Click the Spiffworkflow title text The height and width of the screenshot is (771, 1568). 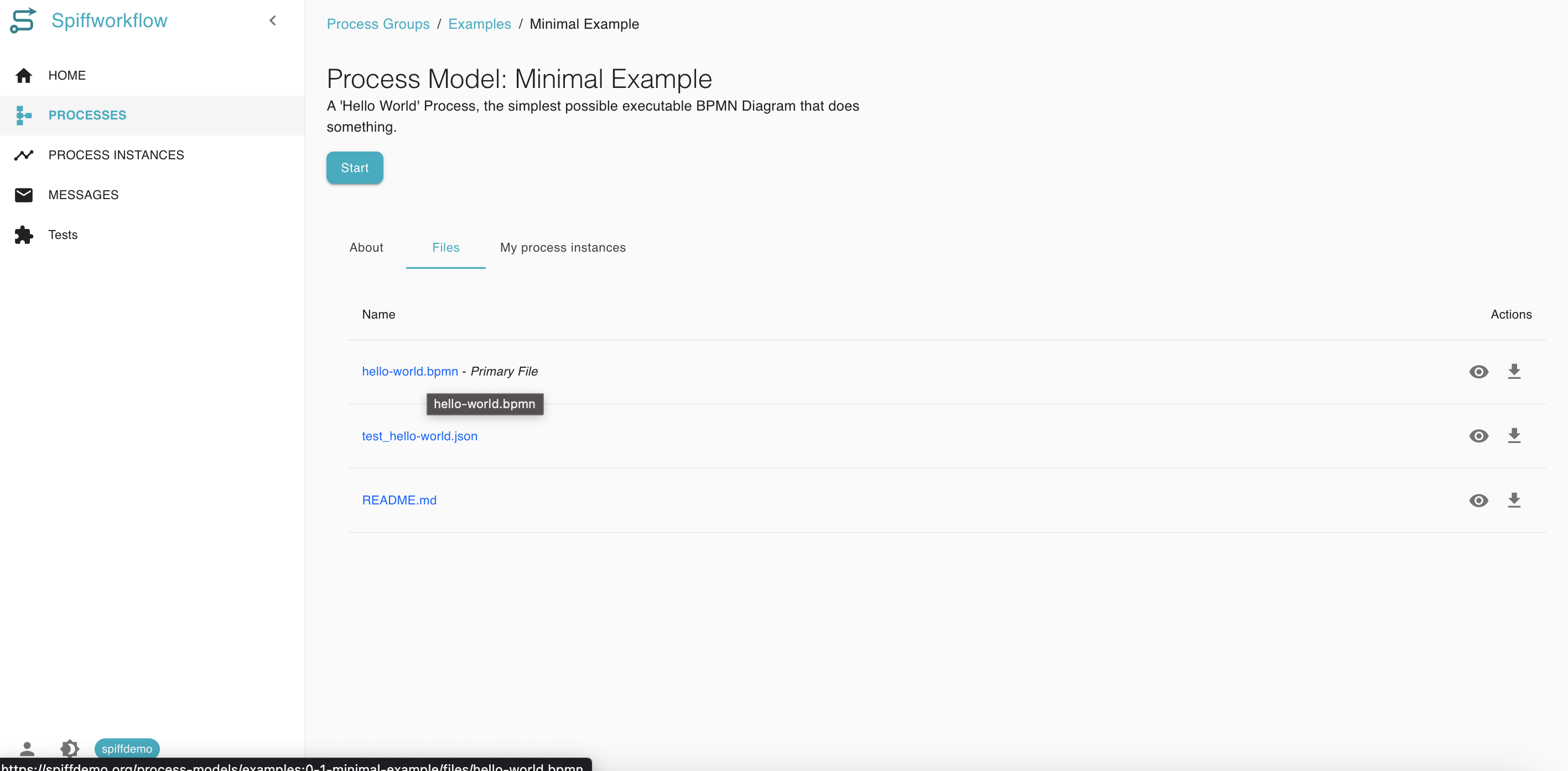pyautogui.click(x=110, y=20)
